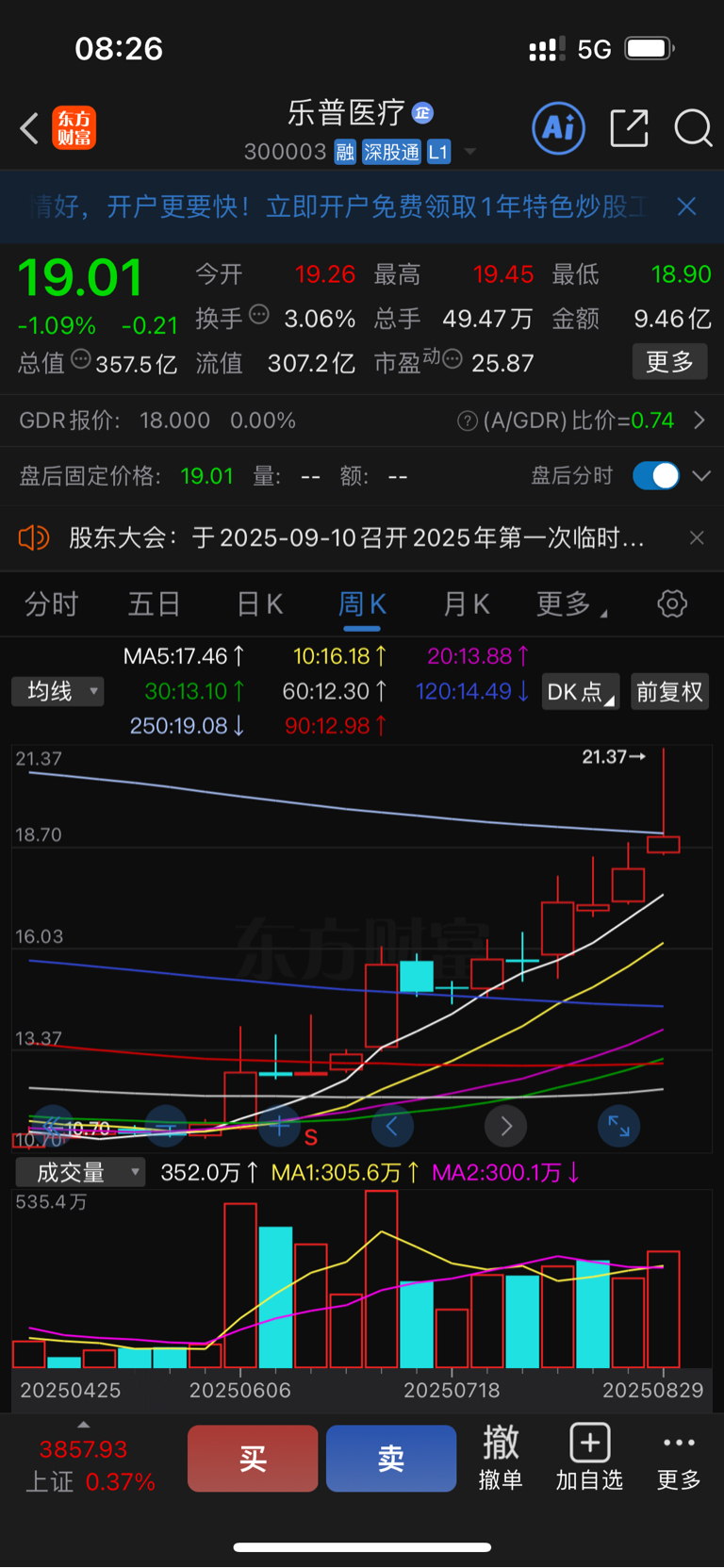Tap the info icon next to 市盈
Image resolution: width=724 pixels, height=1568 pixels.
pyautogui.click(x=452, y=359)
